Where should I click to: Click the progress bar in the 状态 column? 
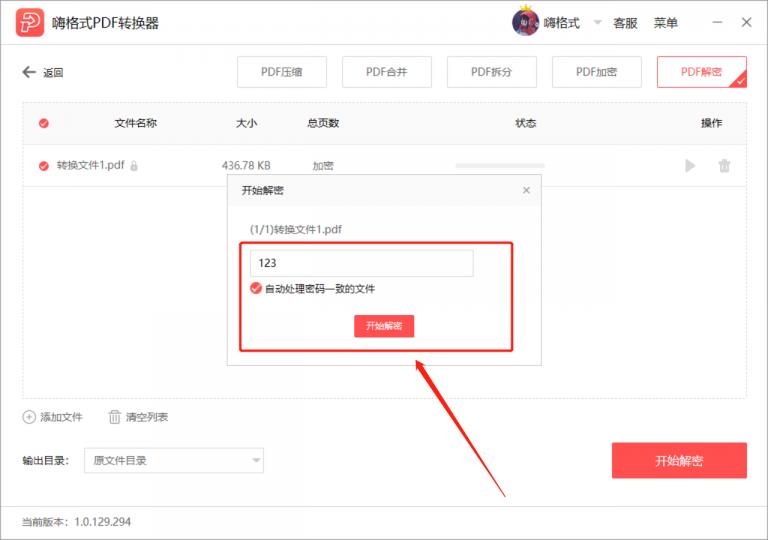(x=500, y=166)
